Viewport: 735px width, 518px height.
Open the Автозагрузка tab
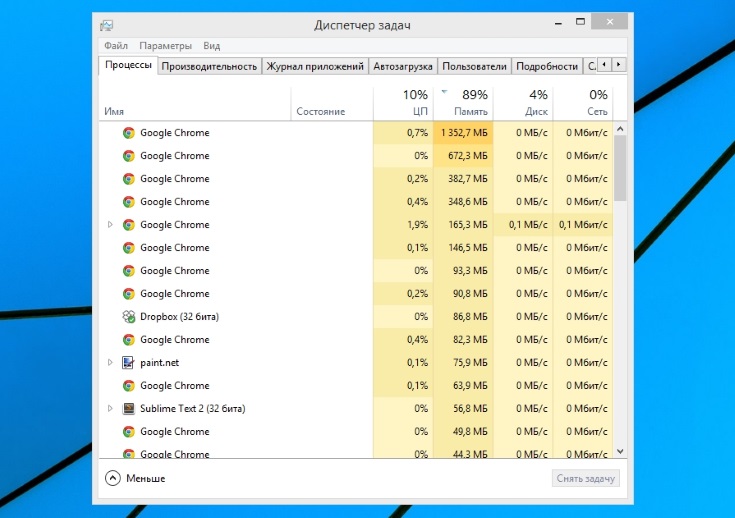[x=403, y=67]
